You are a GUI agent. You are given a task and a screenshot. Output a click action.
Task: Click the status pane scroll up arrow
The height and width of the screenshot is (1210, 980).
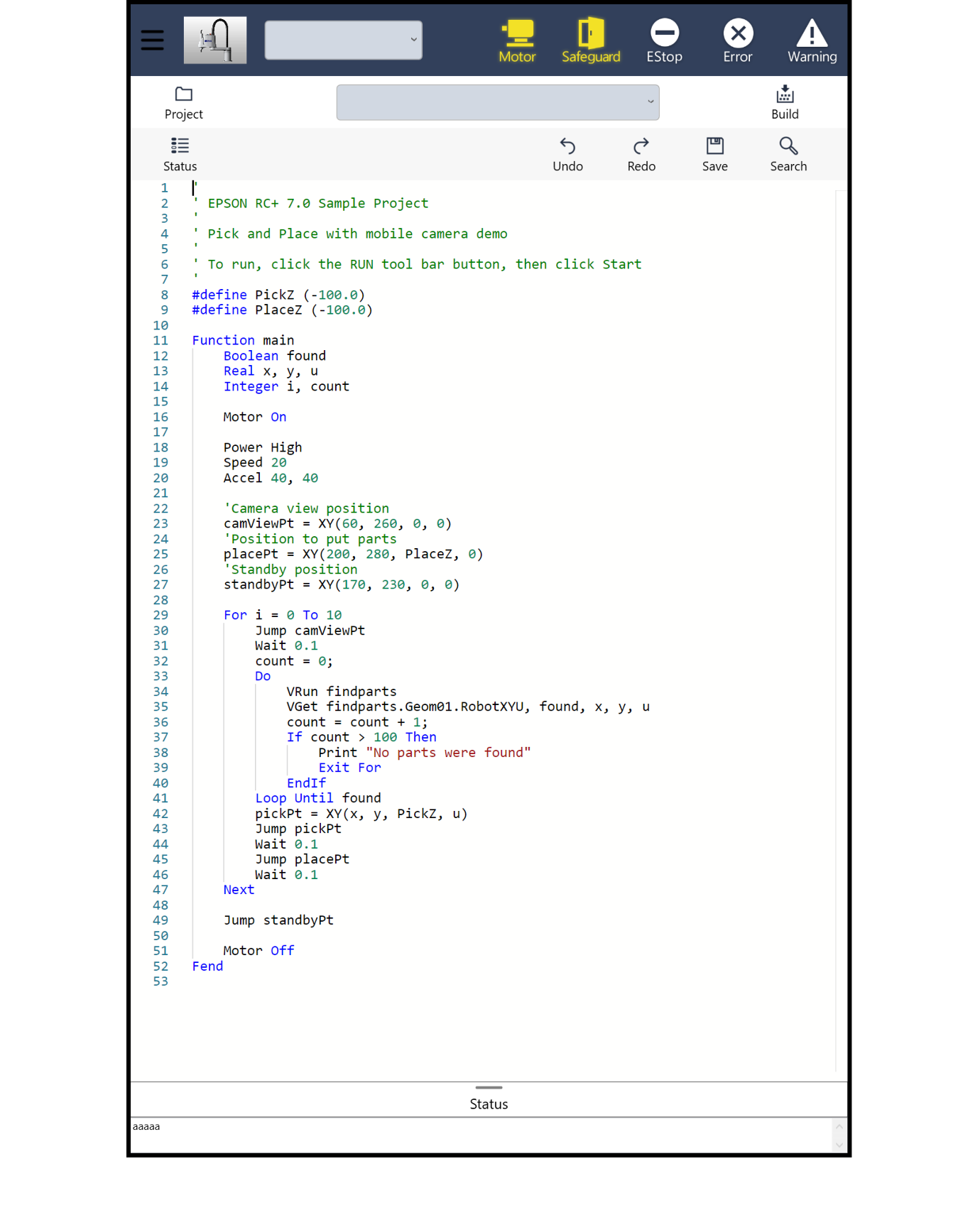(839, 1126)
